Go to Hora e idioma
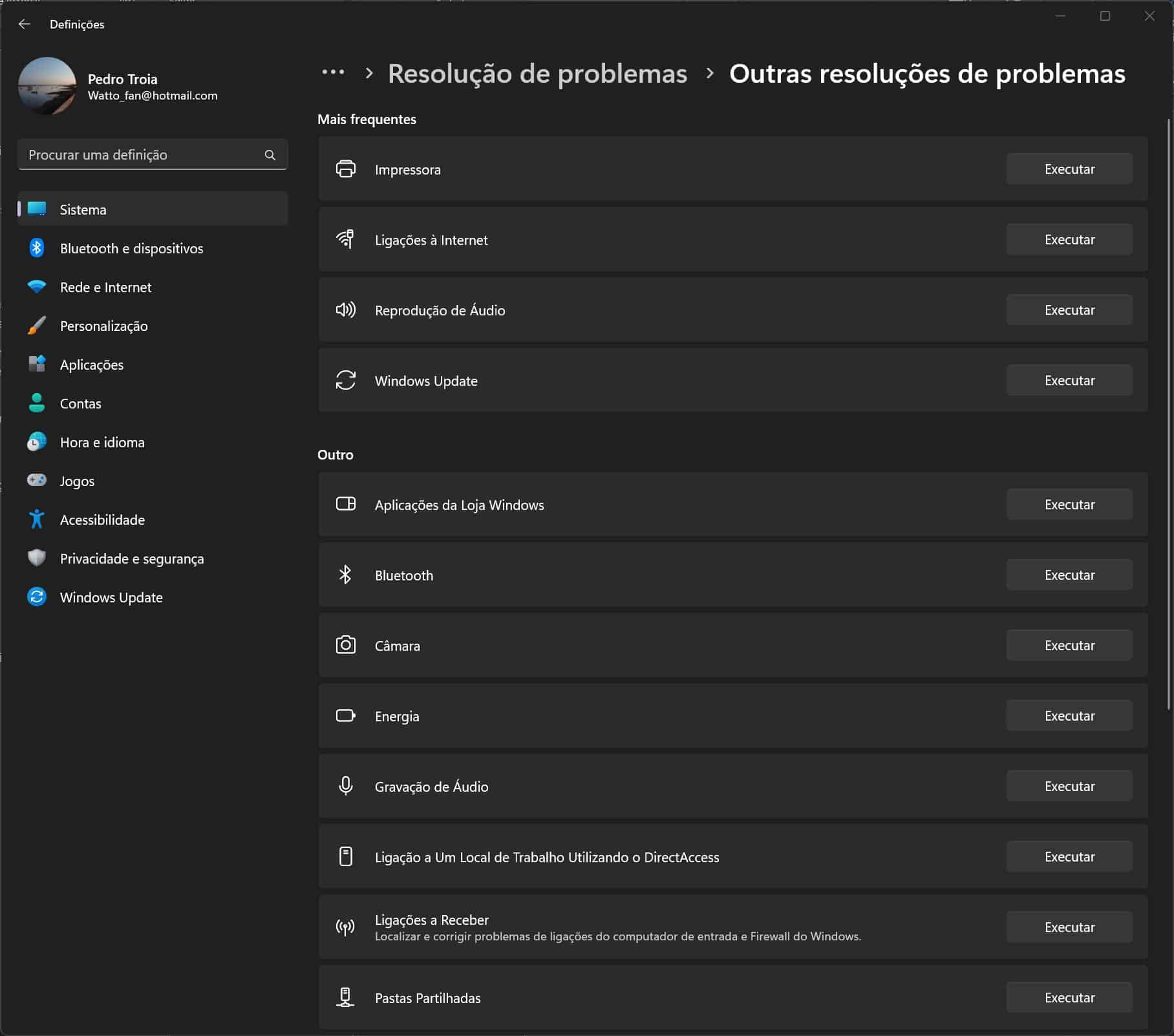Screen dimensions: 1174x1036 102,442
